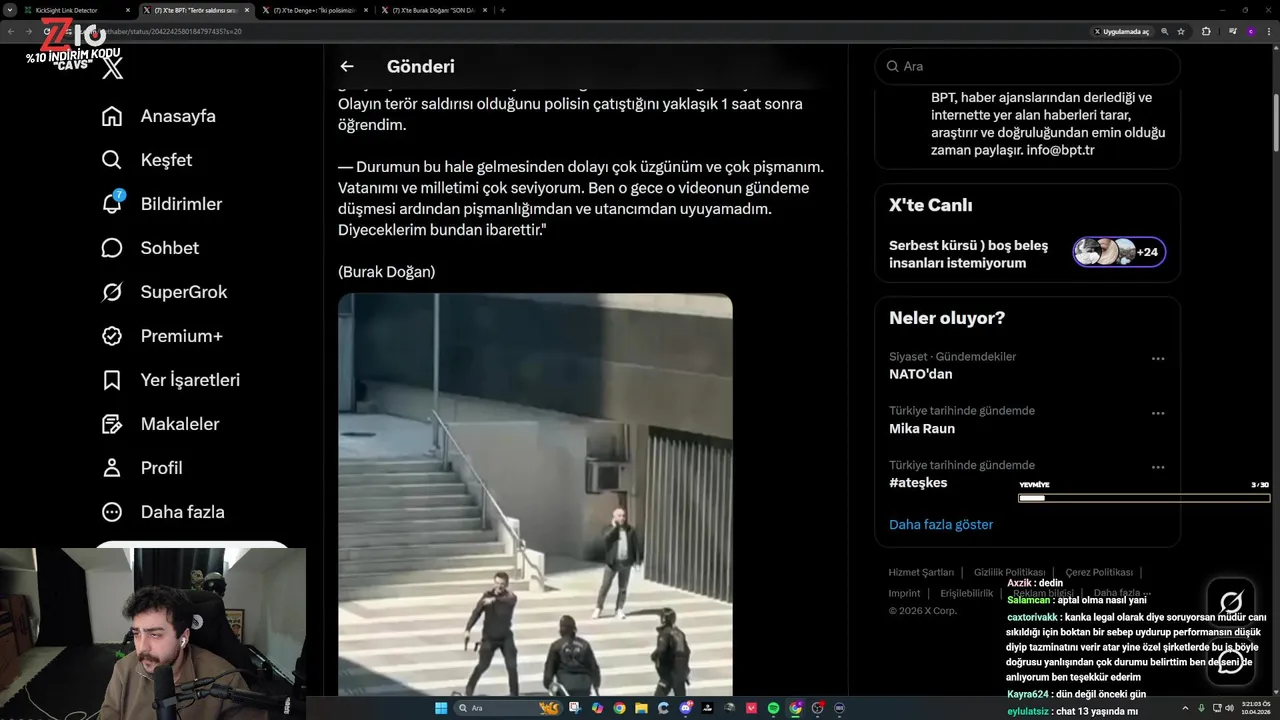The height and width of the screenshot is (720, 1280).
Task: Open Discord from taskbar
Action: [x=686, y=708]
